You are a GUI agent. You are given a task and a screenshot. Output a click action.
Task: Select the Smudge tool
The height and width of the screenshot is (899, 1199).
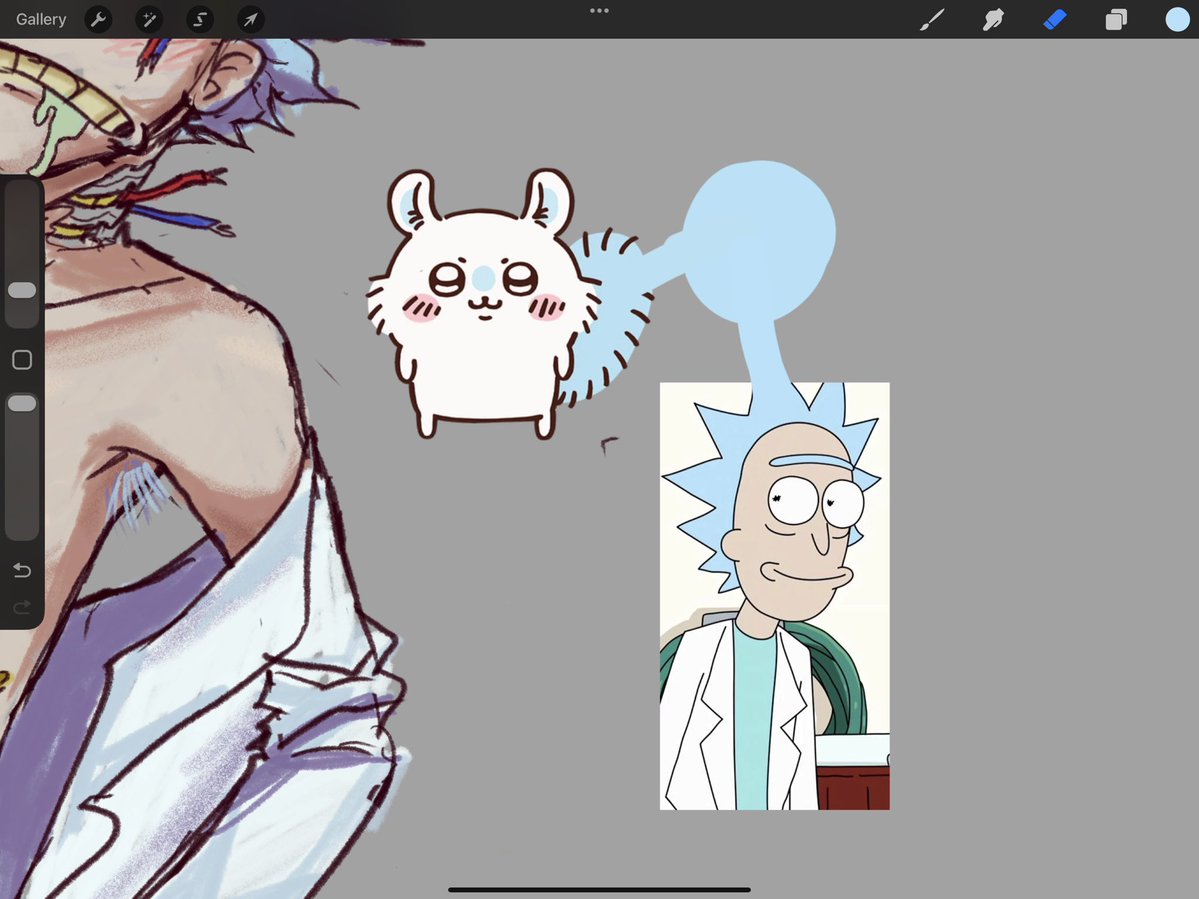[993, 19]
